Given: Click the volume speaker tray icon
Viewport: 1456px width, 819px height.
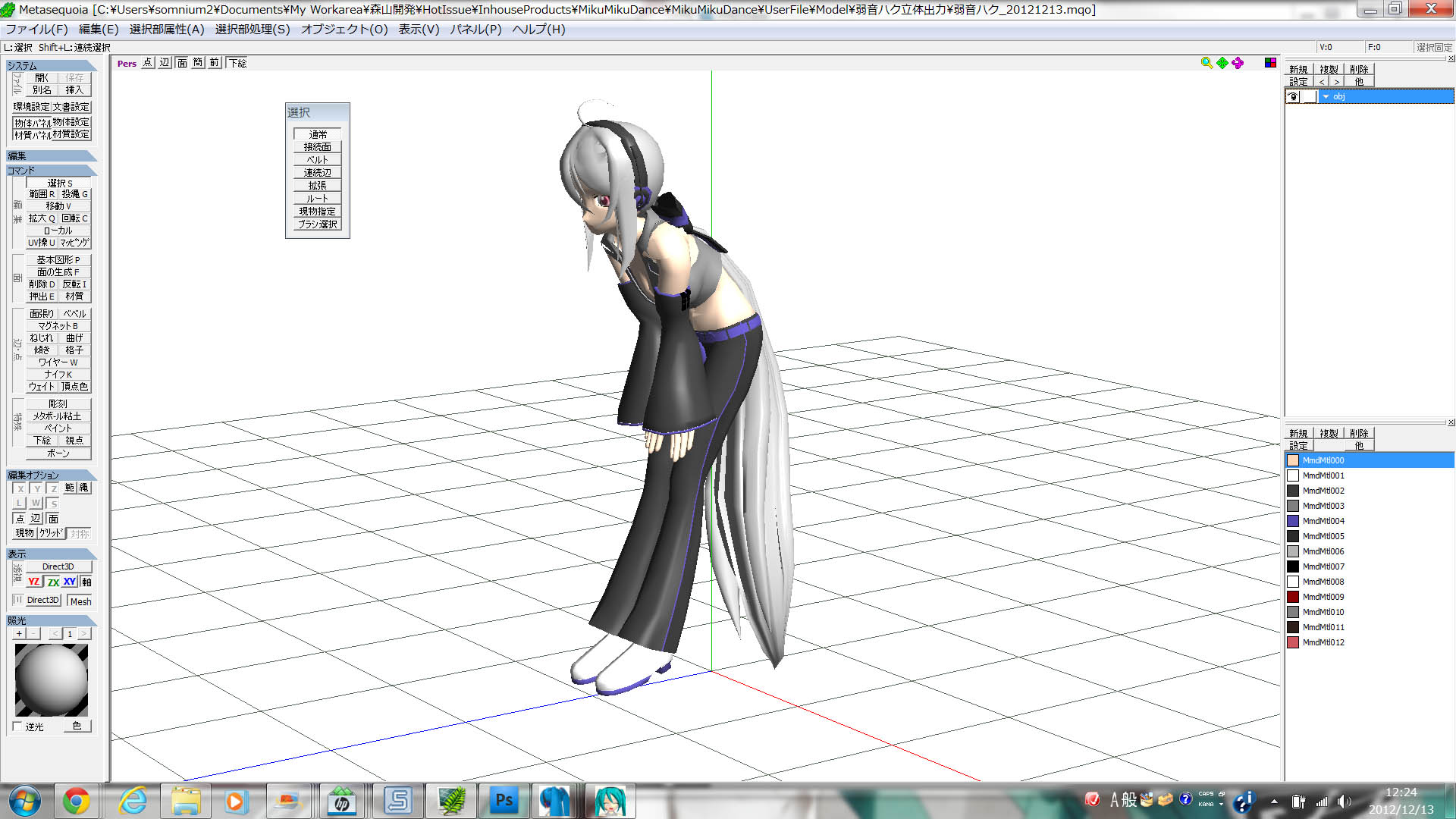Looking at the screenshot, I should pyautogui.click(x=1344, y=802).
